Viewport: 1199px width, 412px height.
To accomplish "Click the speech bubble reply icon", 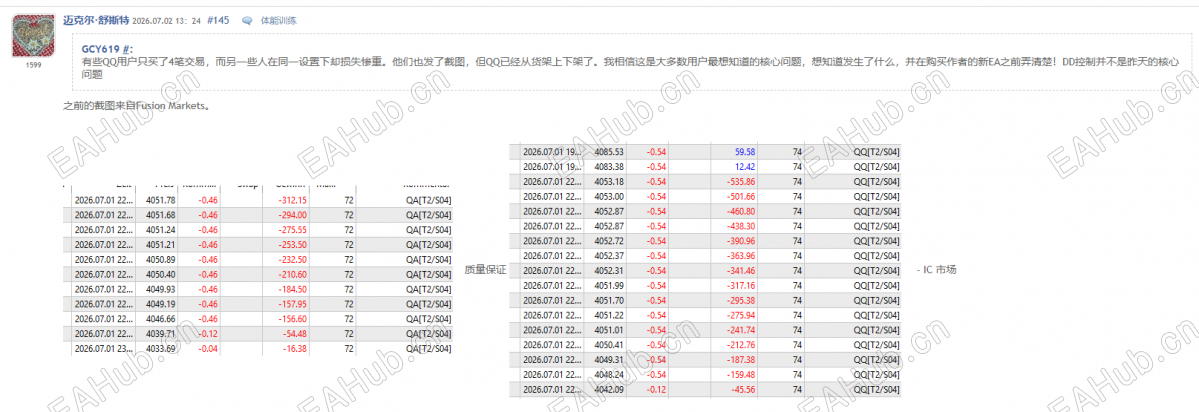I will (247, 21).
